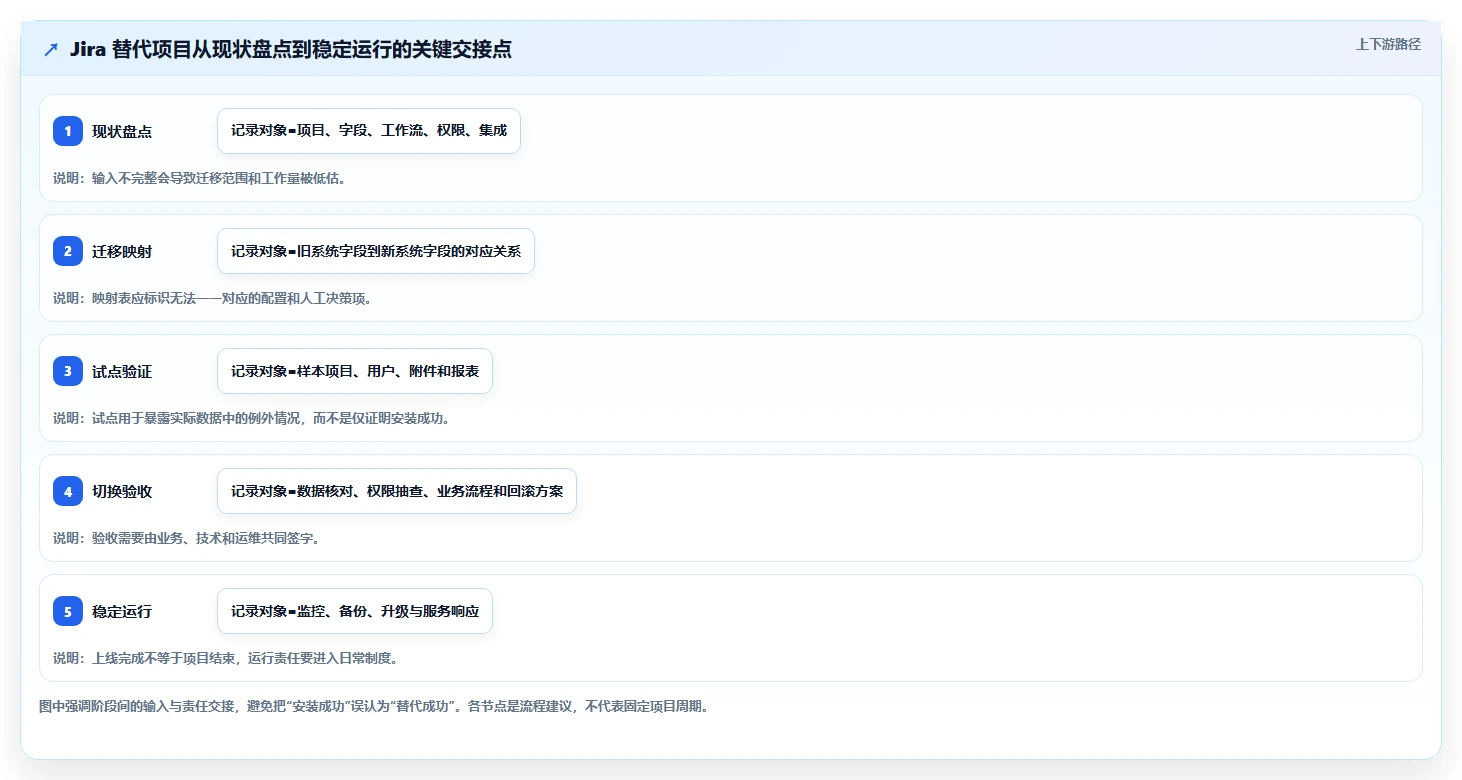Click the 试点验证 step title
Image resolution: width=1462 pixels, height=780 pixels.
(x=122, y=371)
